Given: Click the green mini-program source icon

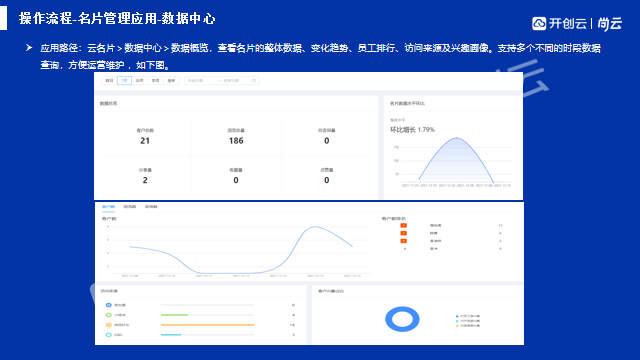Looking at the screenshot, I should pyautogui.click(x=109, y=315).
